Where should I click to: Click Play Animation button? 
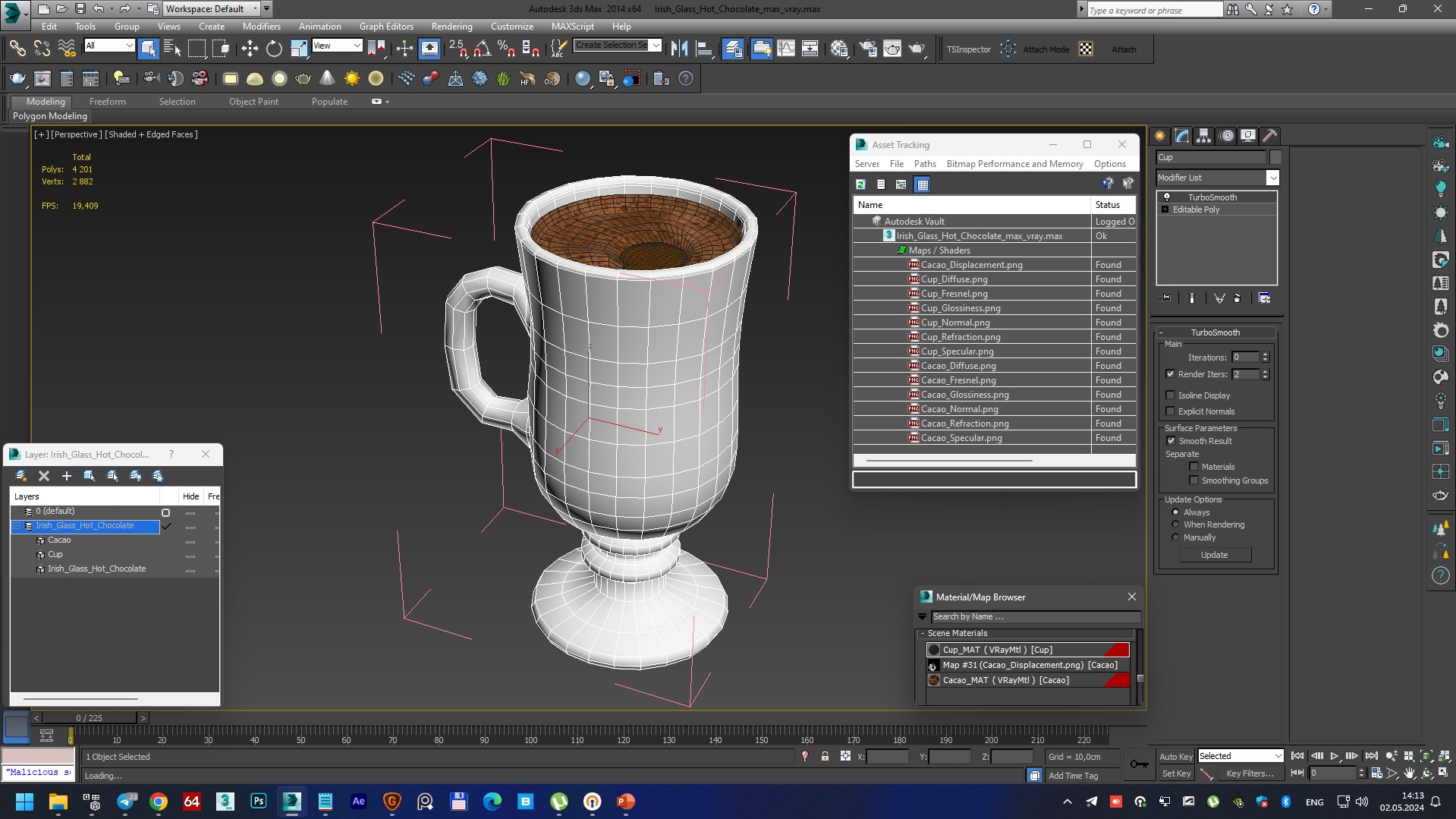click(x=1335, y=756)
